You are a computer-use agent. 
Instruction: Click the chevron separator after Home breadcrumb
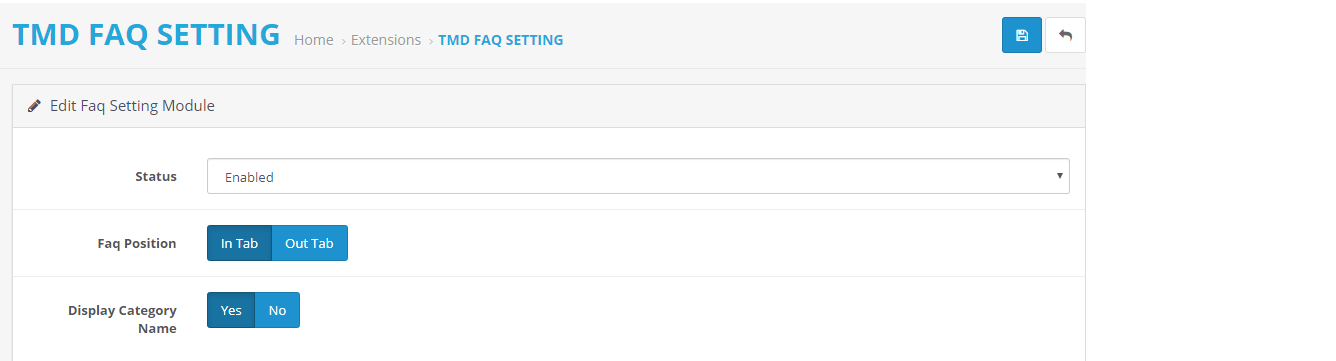[x=342, y=41]
